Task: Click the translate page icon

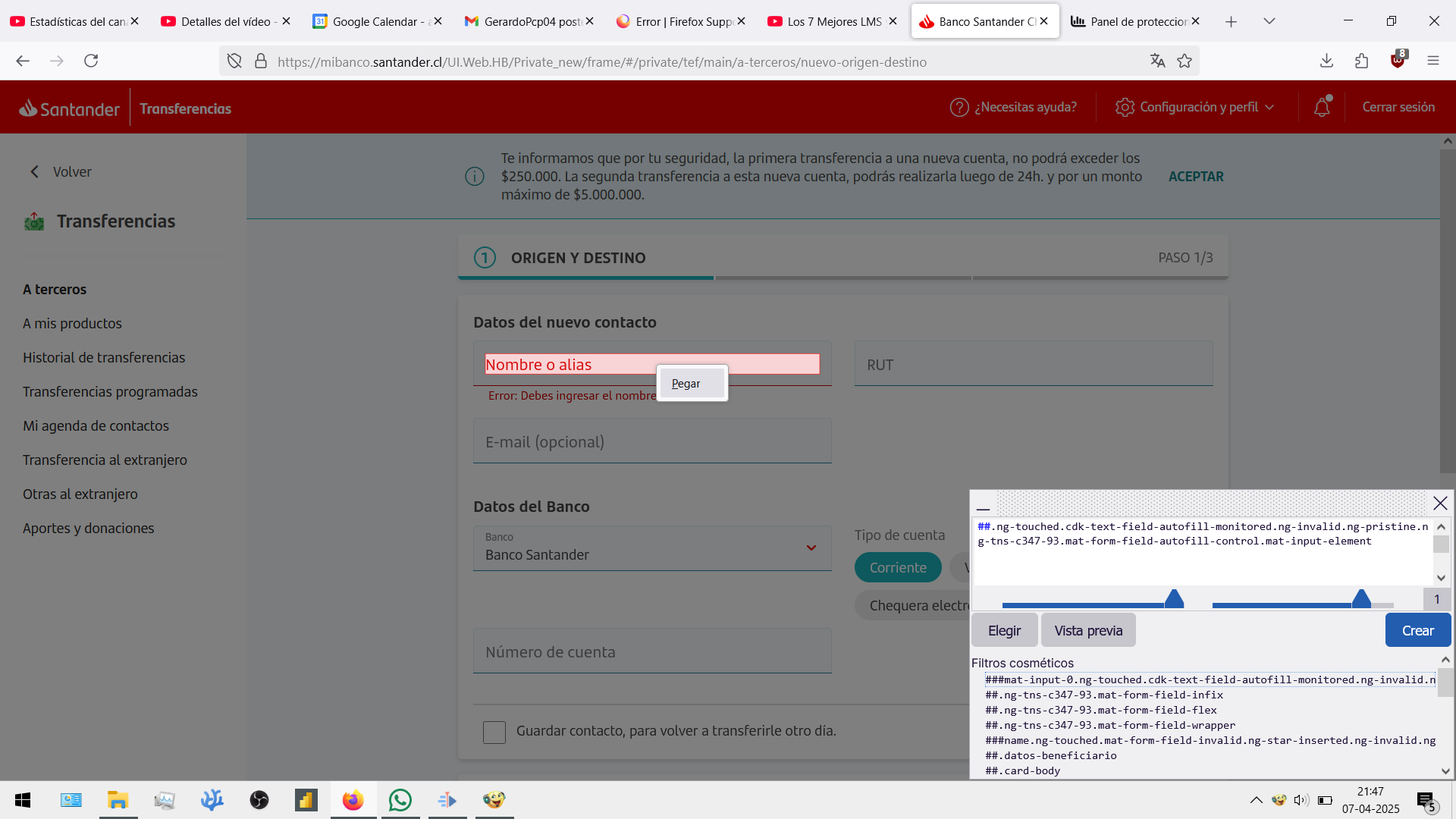Action: coord(1157,61)
